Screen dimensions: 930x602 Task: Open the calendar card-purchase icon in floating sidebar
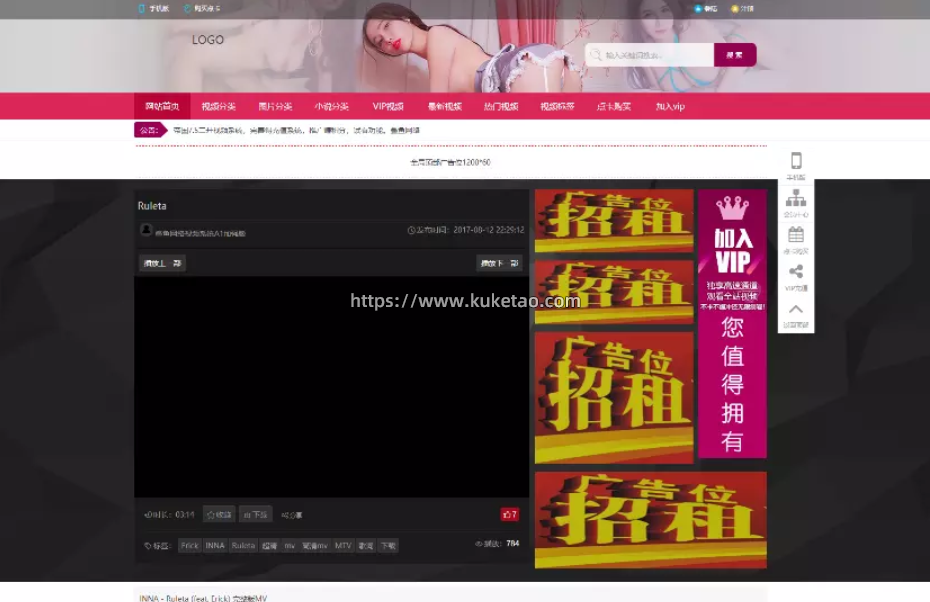(x=796, y=235)
